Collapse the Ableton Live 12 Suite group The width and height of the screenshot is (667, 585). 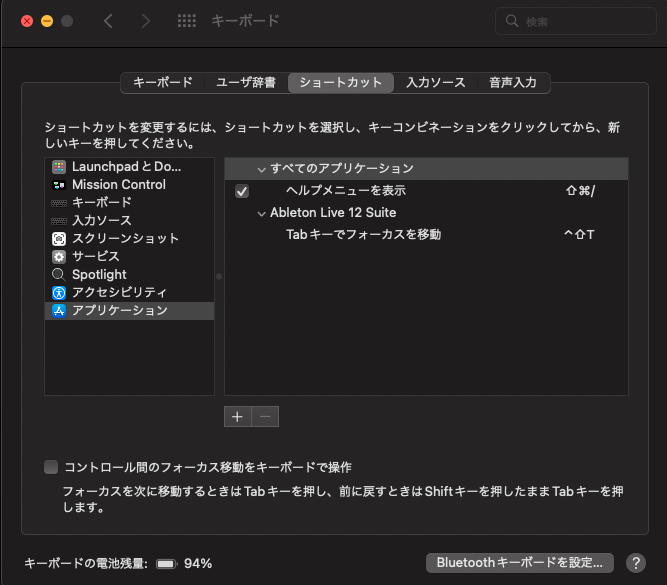click(261, 213)
